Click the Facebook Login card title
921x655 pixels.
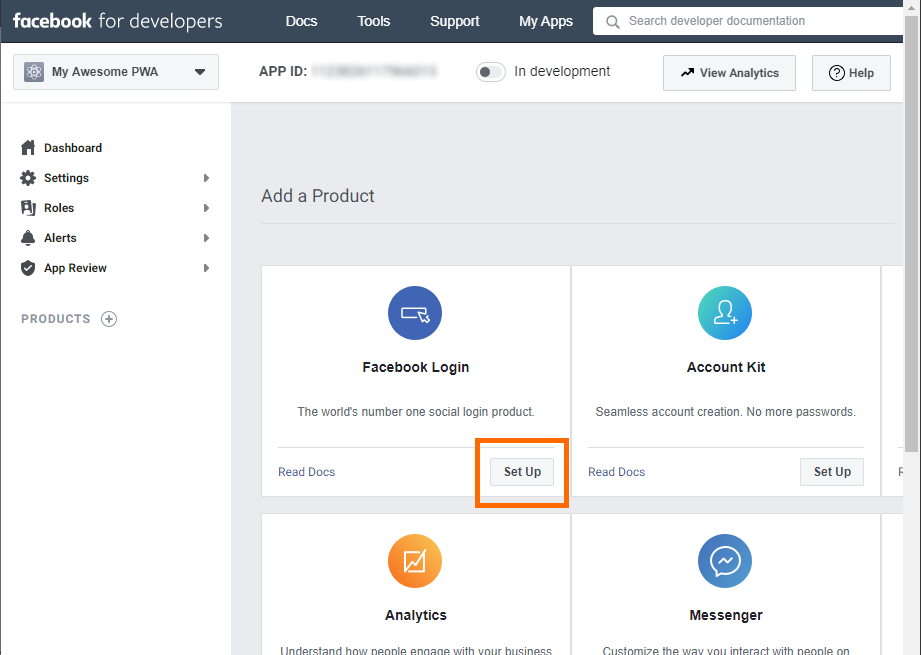(415, 367)
